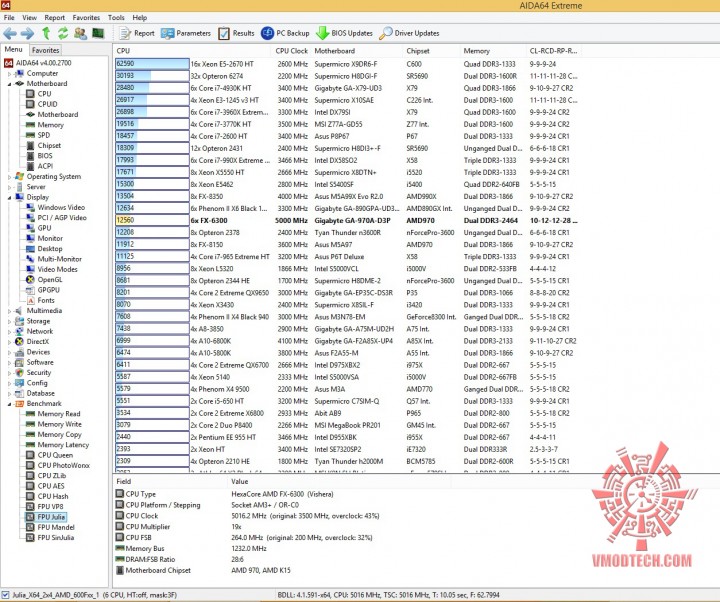
Task: Sort by the Memory column header
Action: [x=493, y=51]
